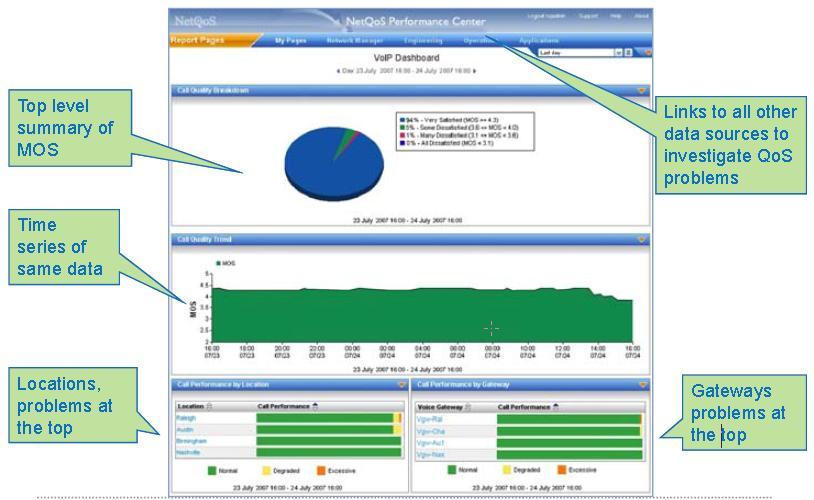Click the icon right of time period dropdown

[x=628, y=53]
